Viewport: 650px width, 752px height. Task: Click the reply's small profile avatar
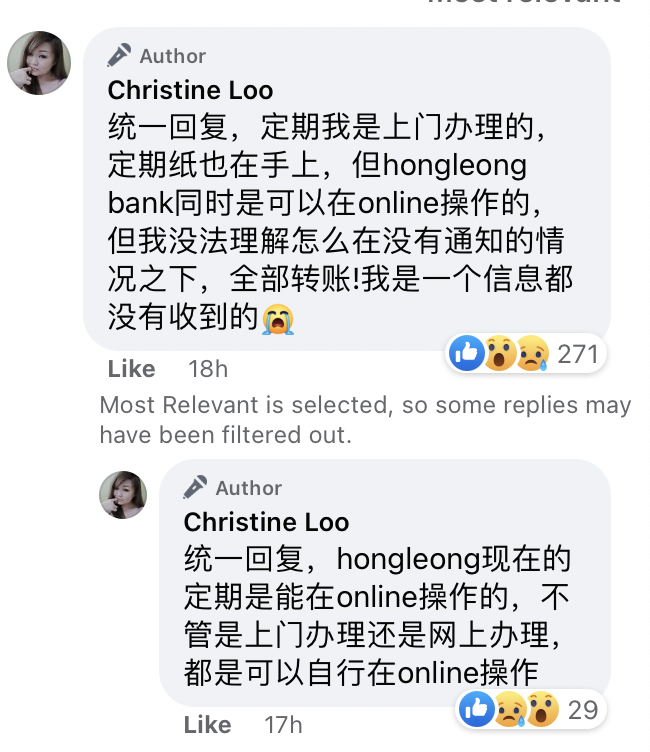point(123,494)
